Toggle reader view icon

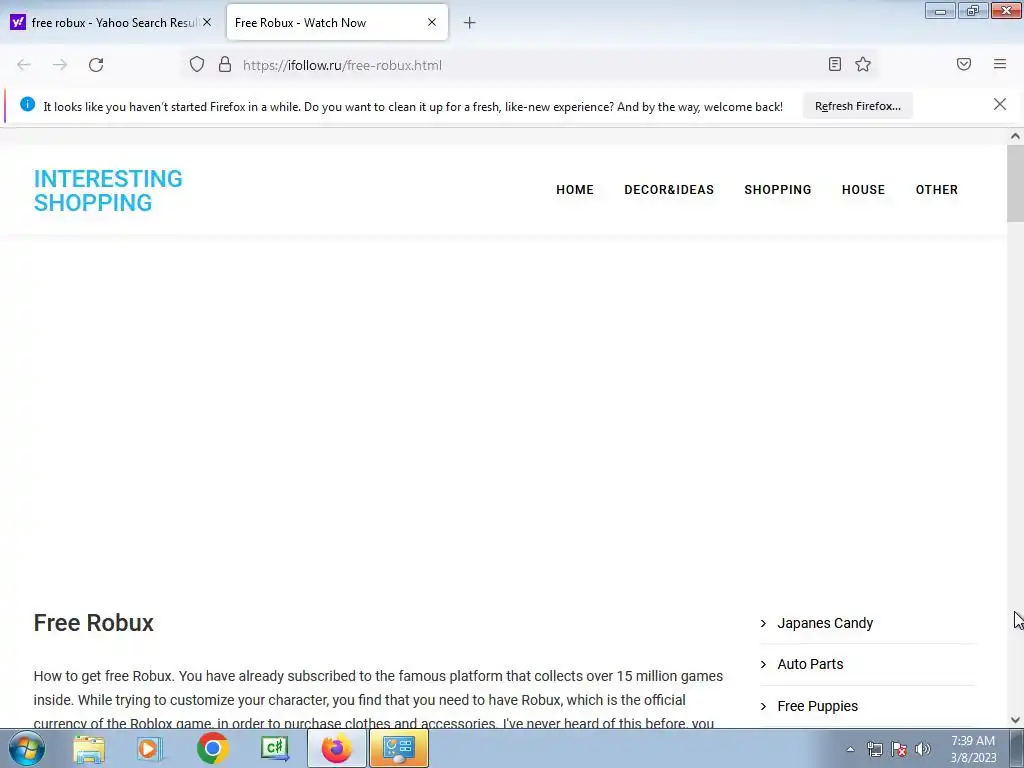coord(835,64)
